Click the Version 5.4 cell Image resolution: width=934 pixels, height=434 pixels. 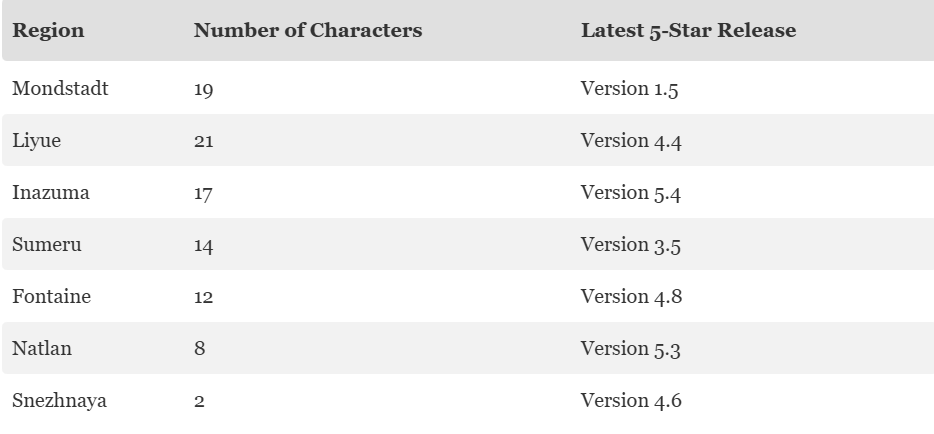pos(631,193)
